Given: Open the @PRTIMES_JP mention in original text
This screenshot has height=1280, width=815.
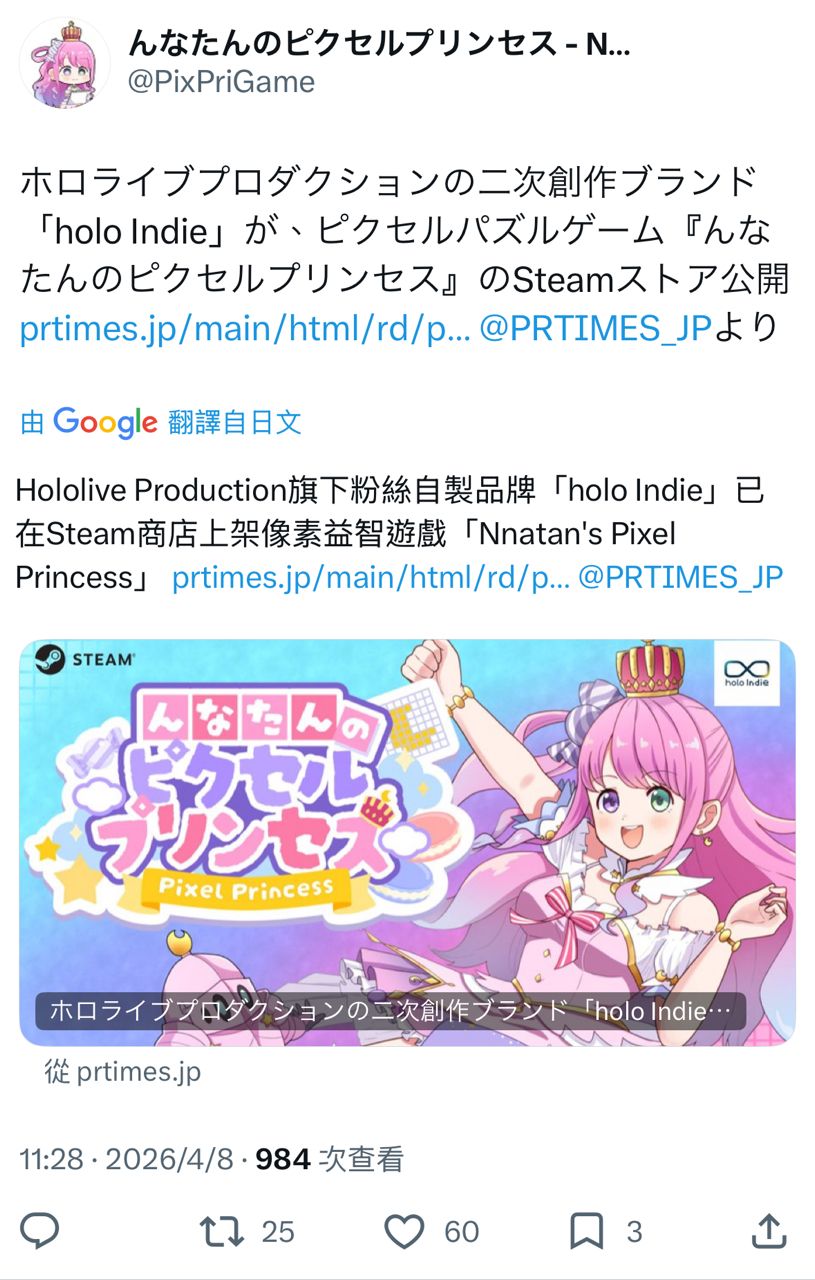Looking at the screenshot, I should 595,329.
